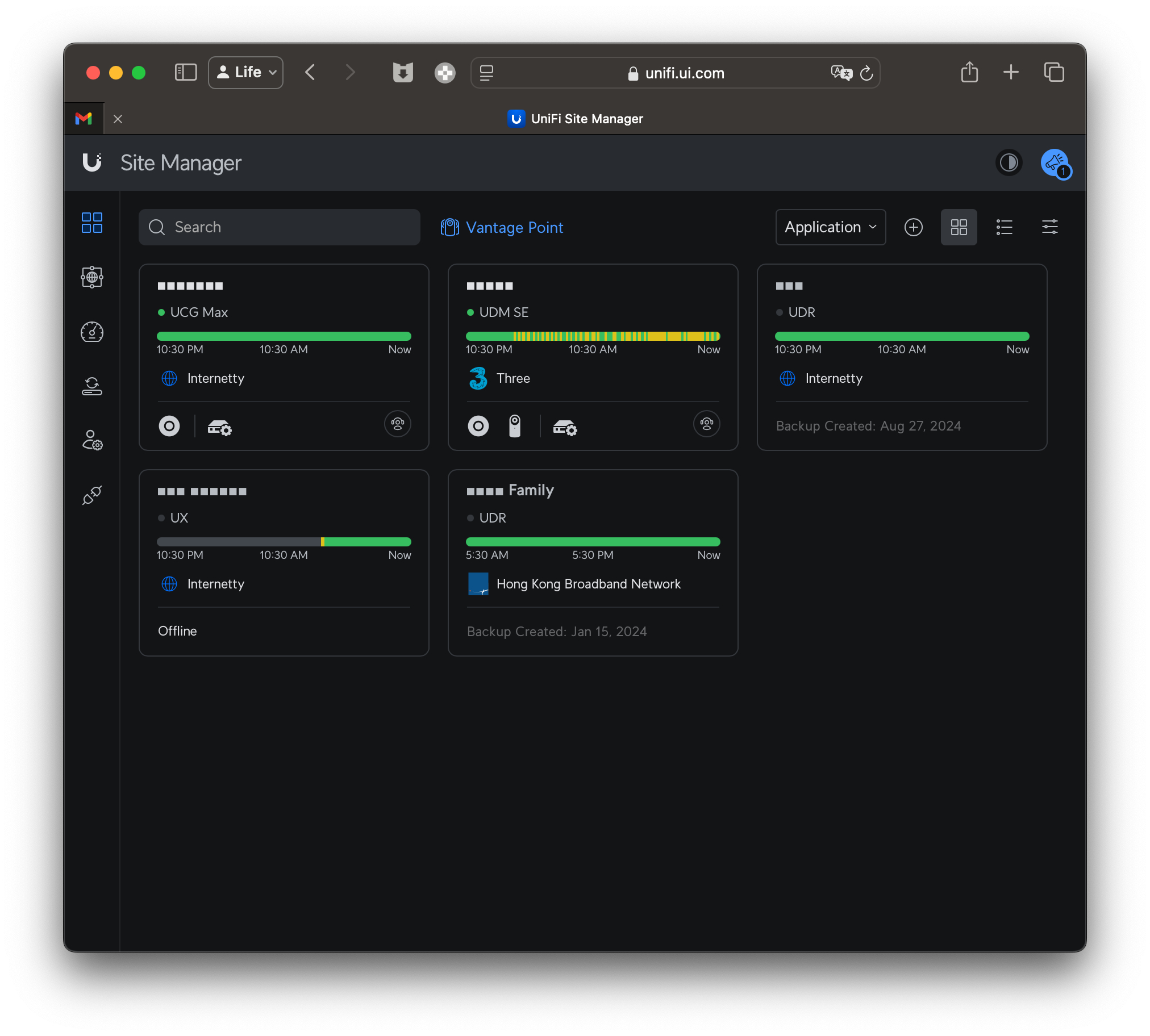This screenshot has height=1036, width=1150.
Task: Open the sites grid dashboard in sidebar
Action: (x=91, y=223)
